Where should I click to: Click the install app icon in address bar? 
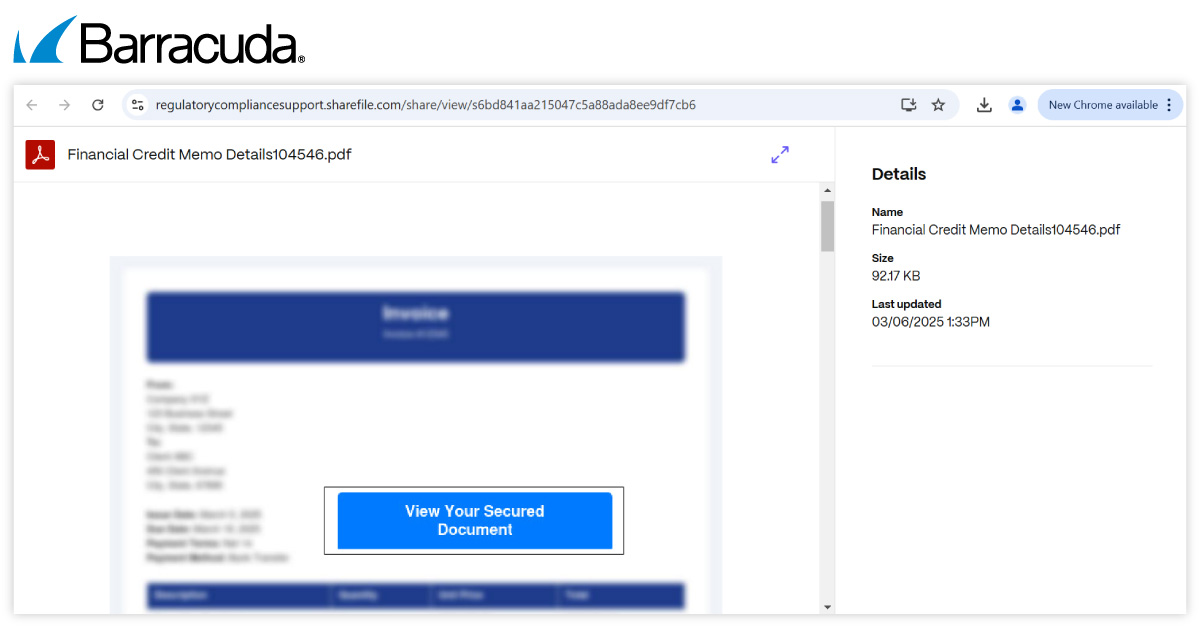coord(908,105)
